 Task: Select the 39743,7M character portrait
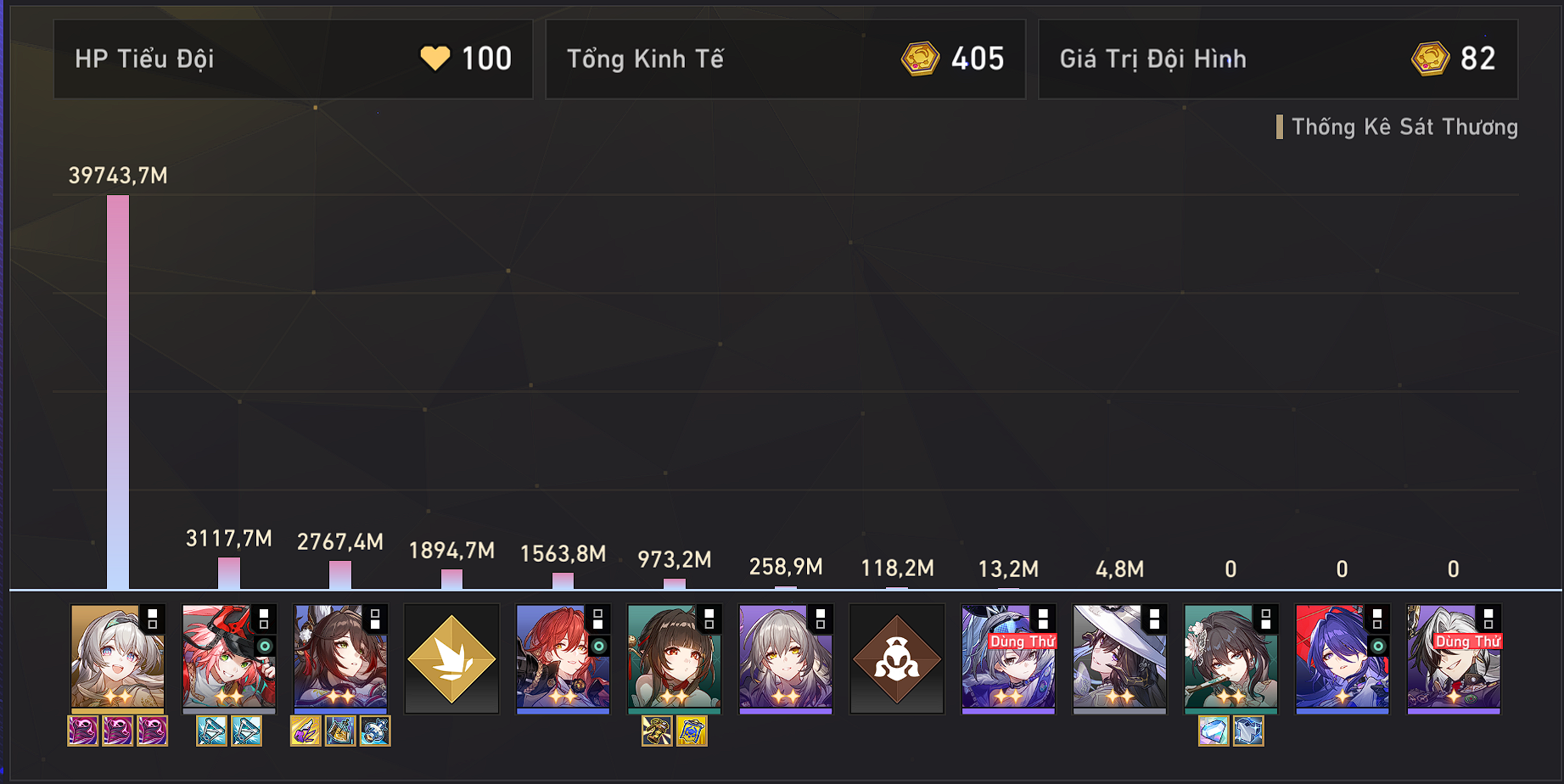coord(118,658)
